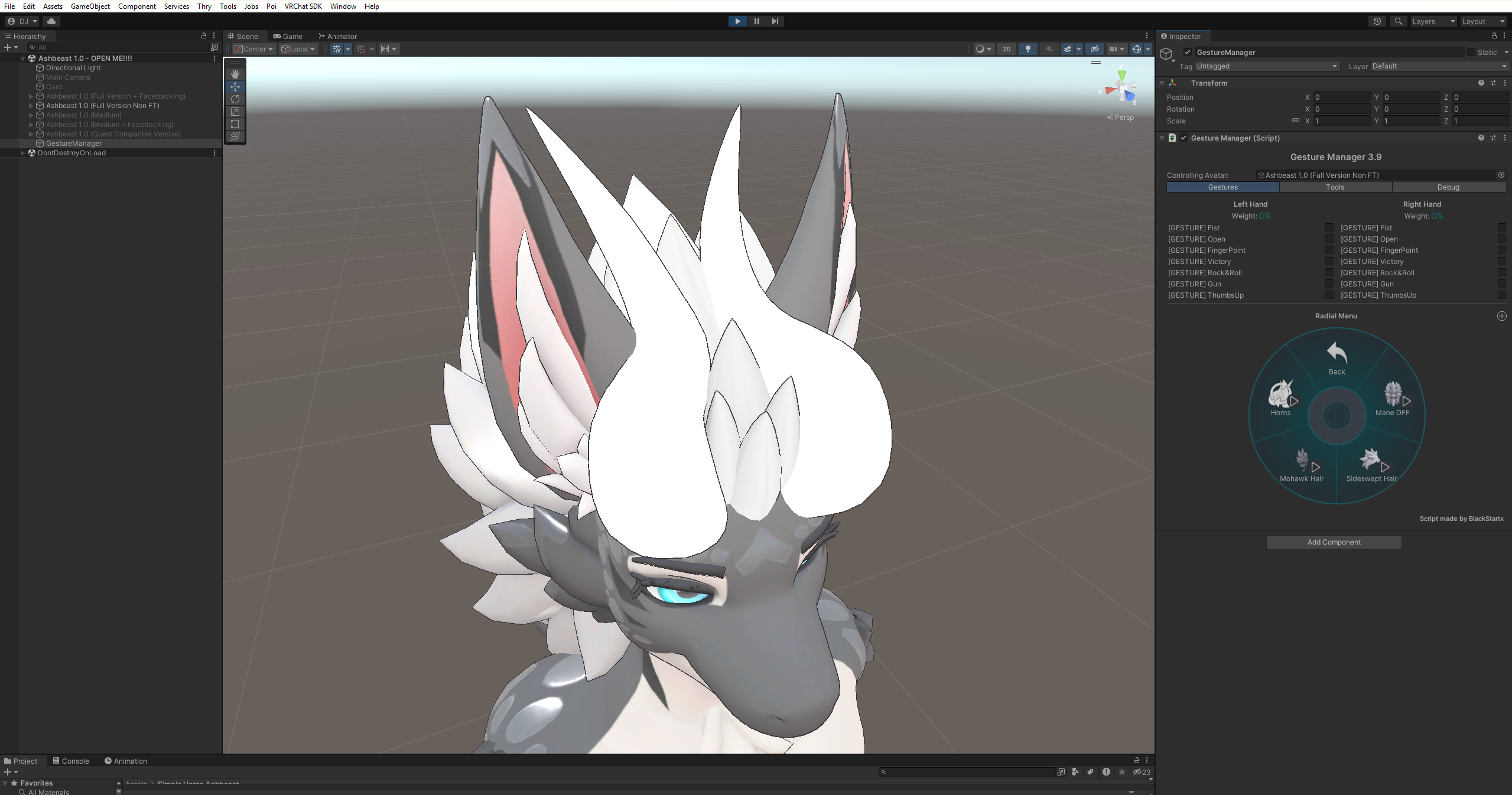Open Transform component more options menu

[1505, 83]
